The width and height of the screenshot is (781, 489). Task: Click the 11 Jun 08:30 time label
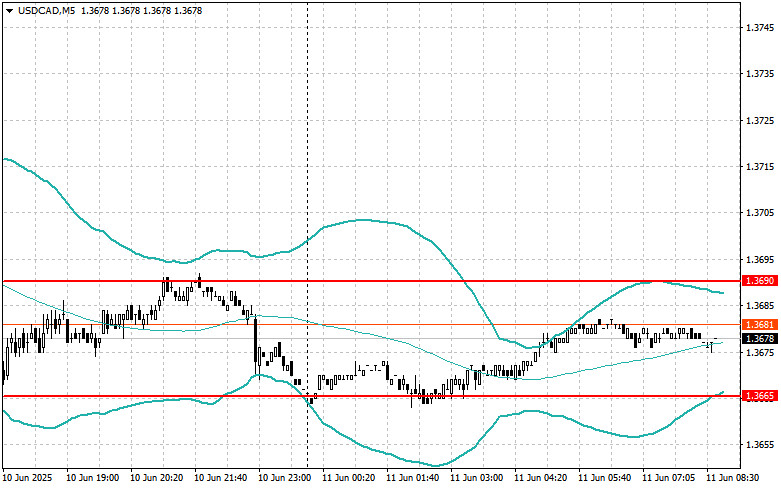(733, 478)
